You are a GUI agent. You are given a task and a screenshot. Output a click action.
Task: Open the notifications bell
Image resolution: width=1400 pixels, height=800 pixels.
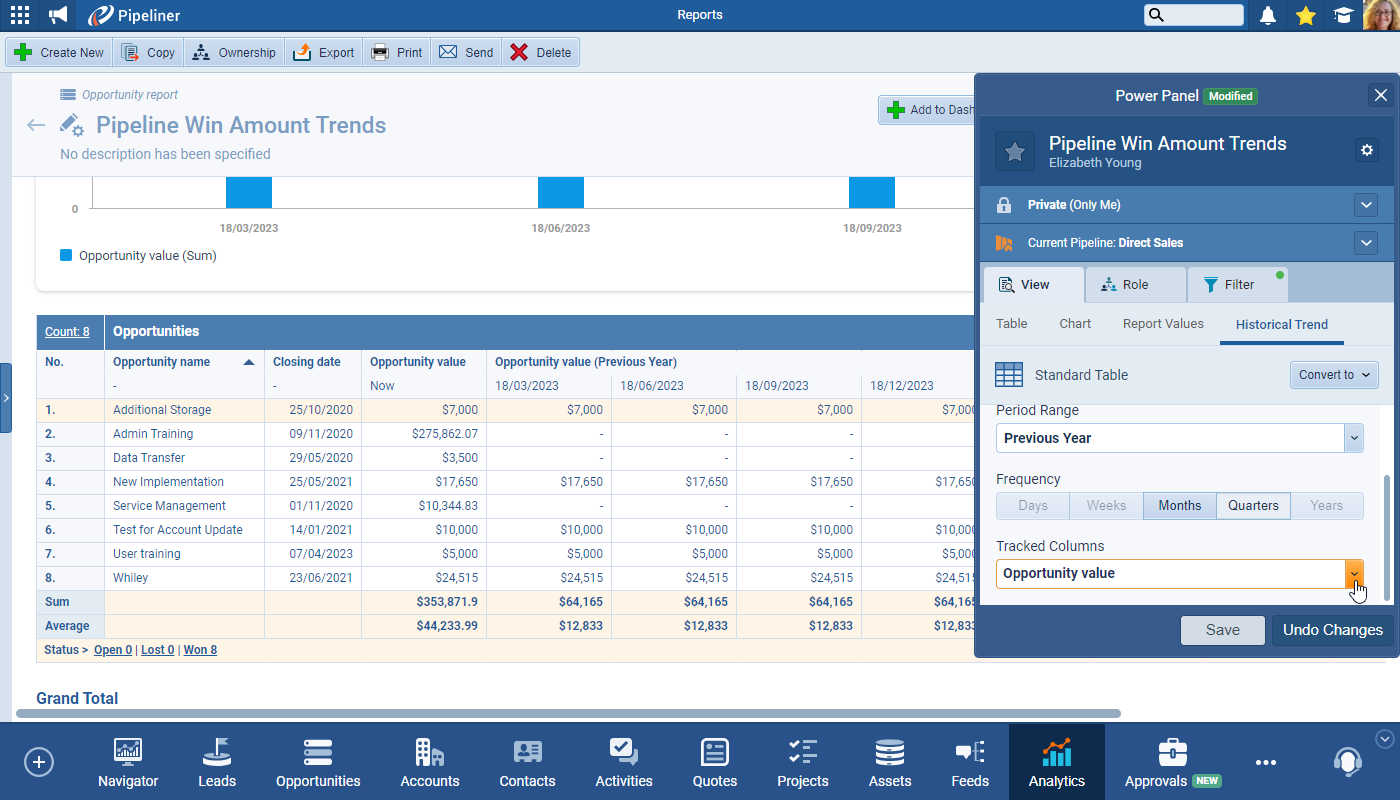pyautogui.click(x=1268, y=15)
